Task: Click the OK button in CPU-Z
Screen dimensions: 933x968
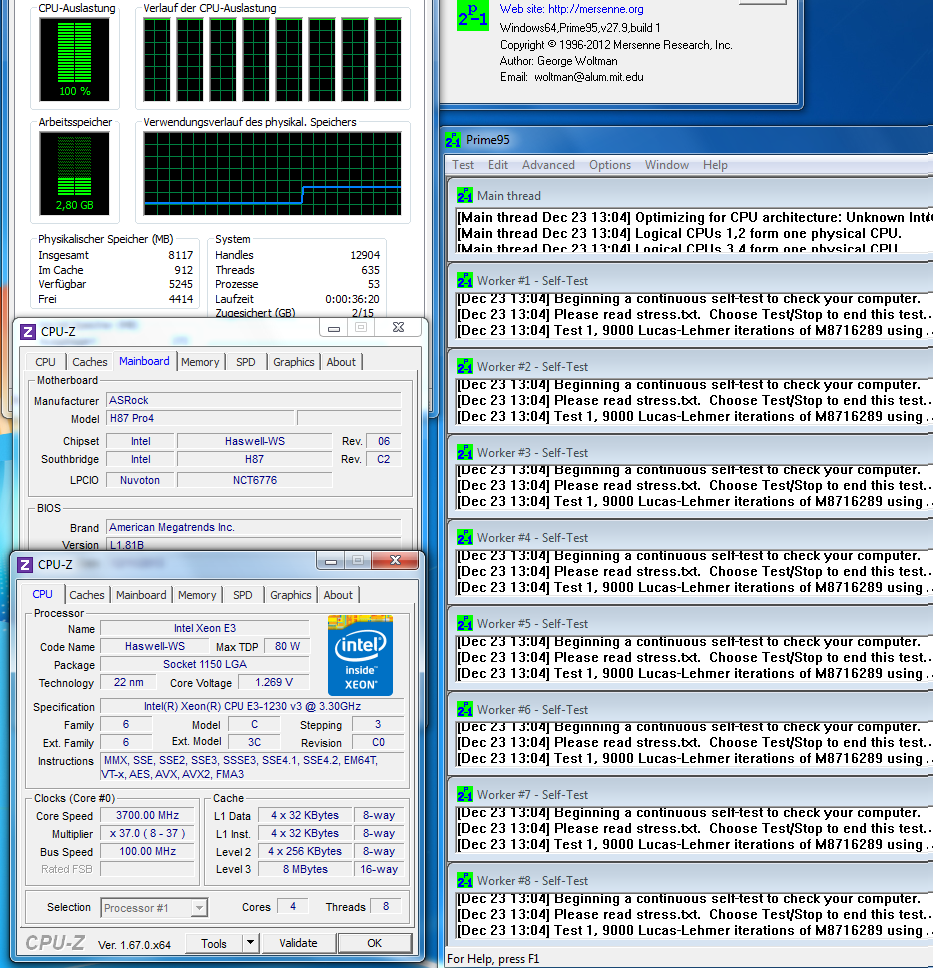Action: click(x=375, y=943)
